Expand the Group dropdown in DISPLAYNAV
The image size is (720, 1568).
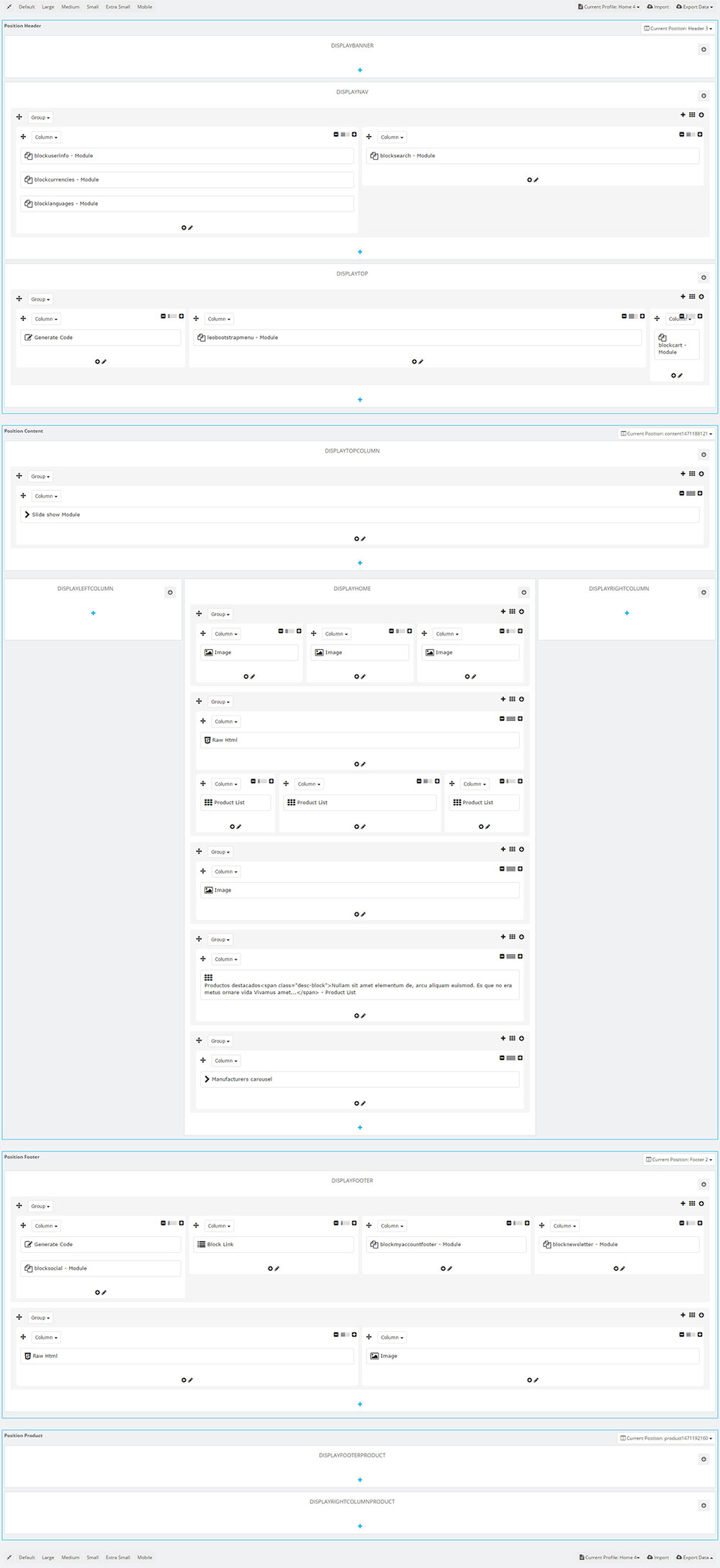click(40, 117)
